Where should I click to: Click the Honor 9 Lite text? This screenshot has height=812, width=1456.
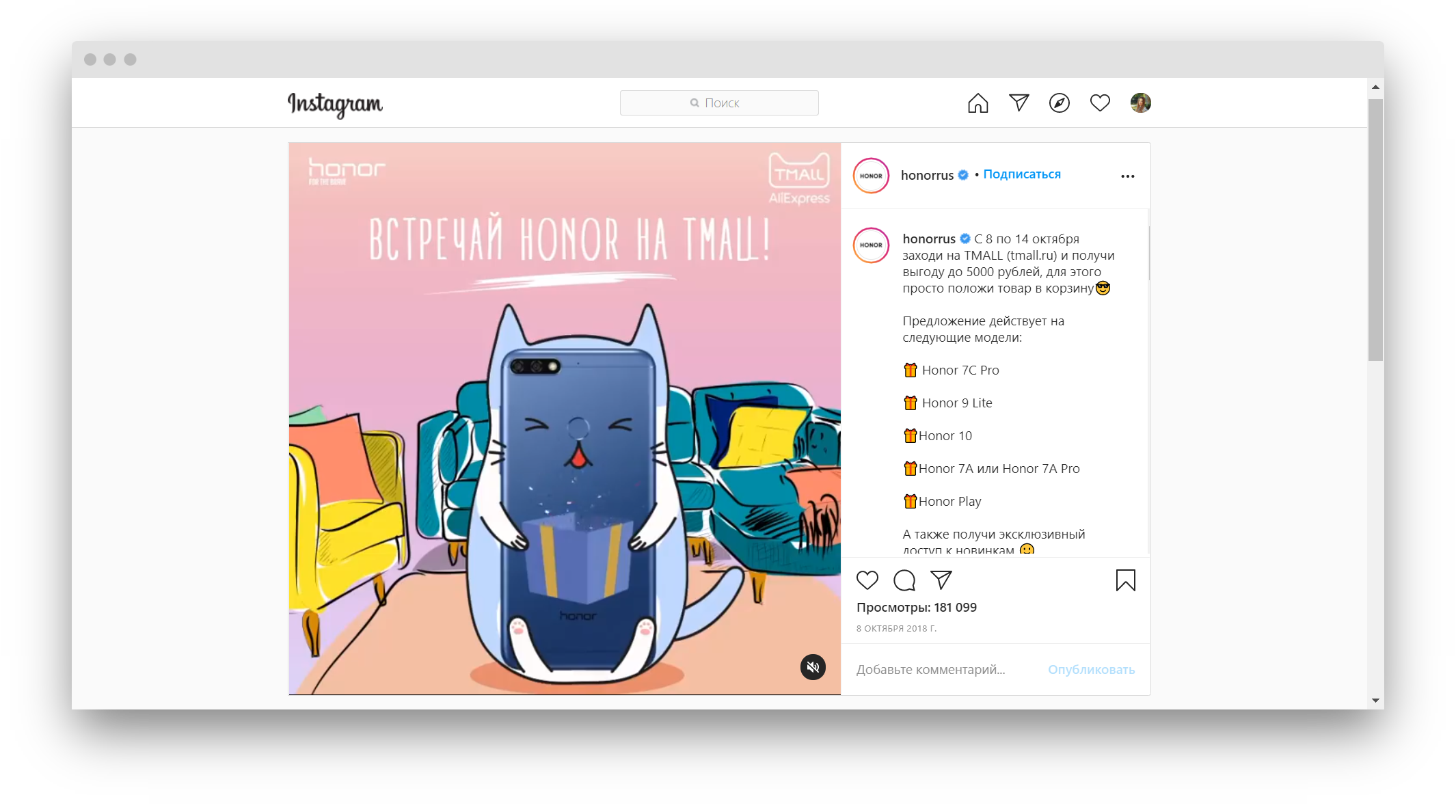tap(957, 403)
